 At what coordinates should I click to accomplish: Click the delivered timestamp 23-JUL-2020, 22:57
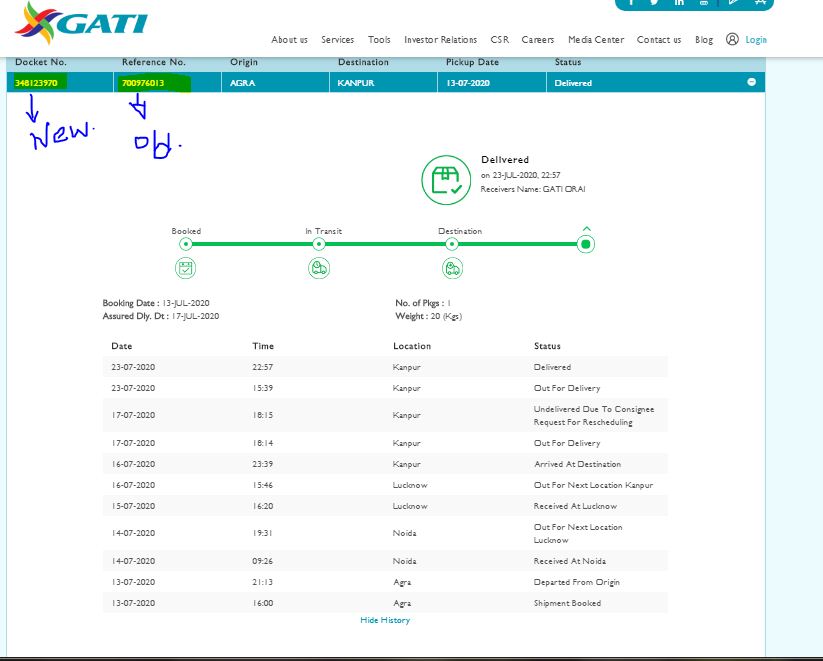pyautogui.click(x=521, y=175)
